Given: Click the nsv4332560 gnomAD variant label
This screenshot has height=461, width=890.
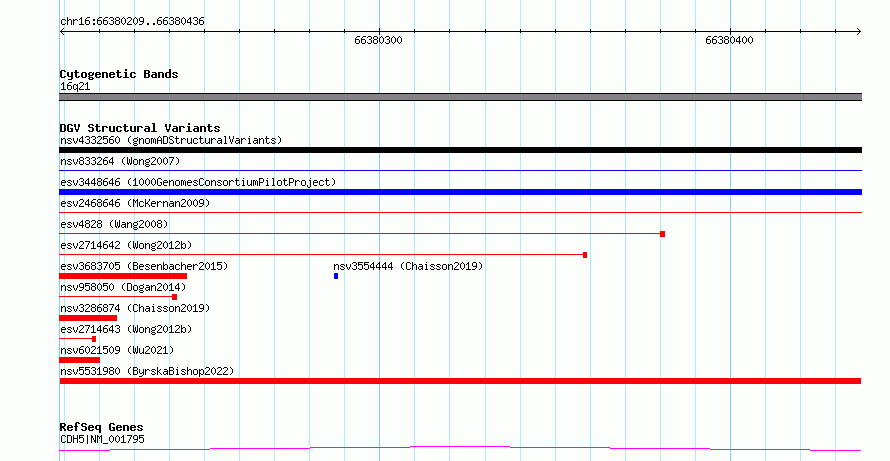Looking at the screenshot, I should coord(171,140).
